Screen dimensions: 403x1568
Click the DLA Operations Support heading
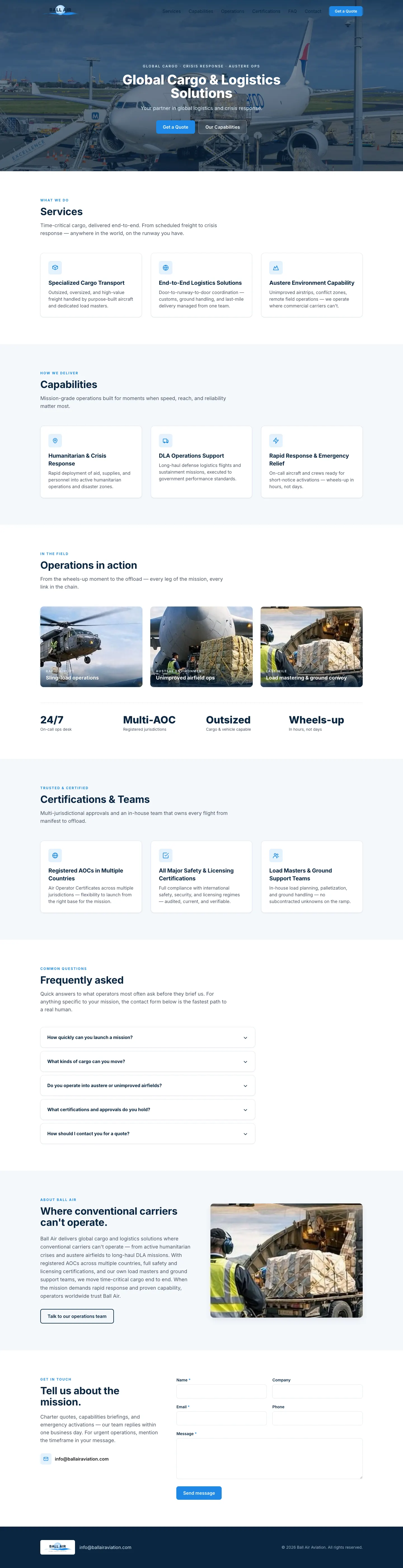pyautogui.click(x=191, y=456)
